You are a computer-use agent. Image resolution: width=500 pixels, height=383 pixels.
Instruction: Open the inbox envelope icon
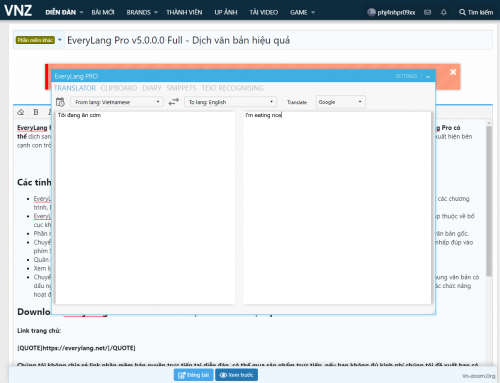(427, 12)
